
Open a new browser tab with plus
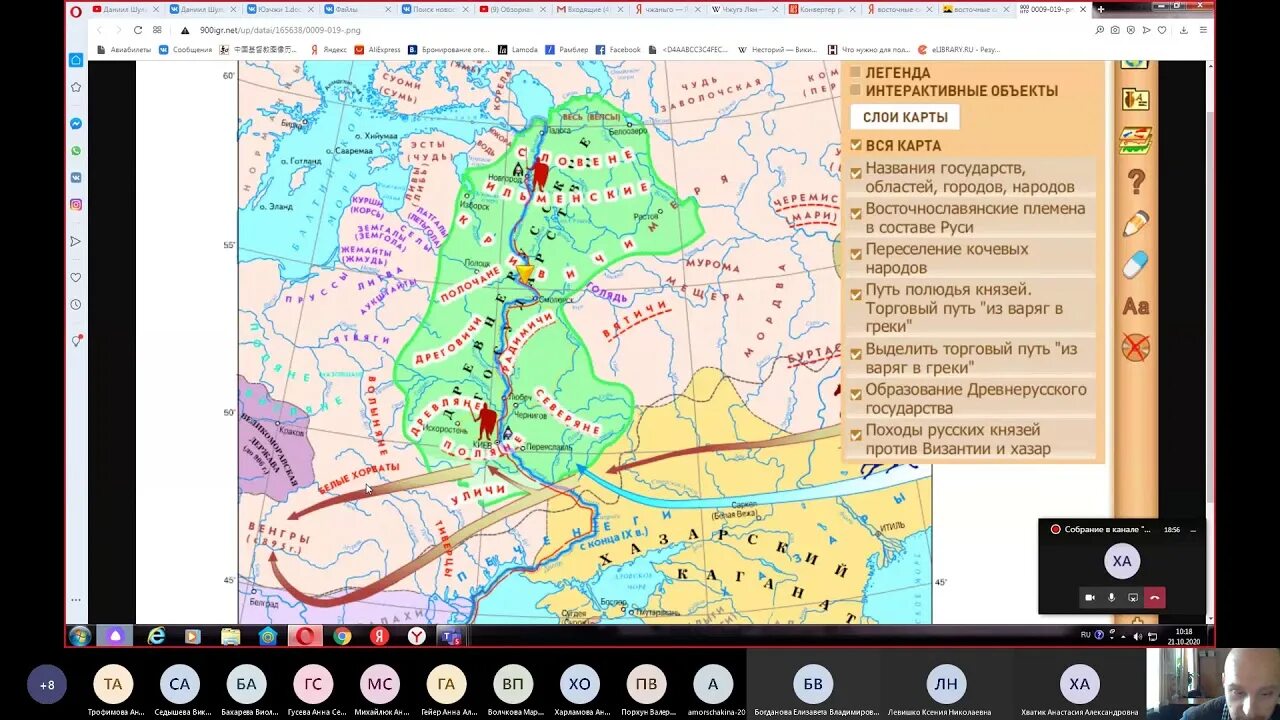tap(1100, 9)
